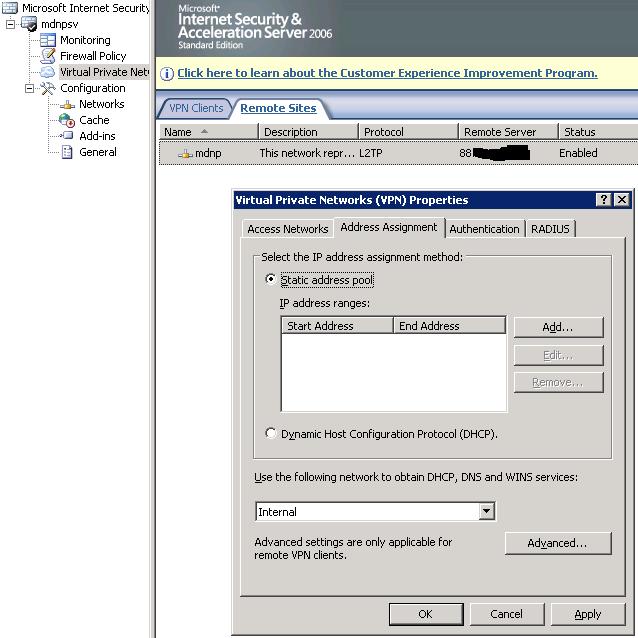The width and height of the screenshot is (638, 638).
Task: Select the Dynamic Host Configuration Protocol option
Action: coord(271,433)
